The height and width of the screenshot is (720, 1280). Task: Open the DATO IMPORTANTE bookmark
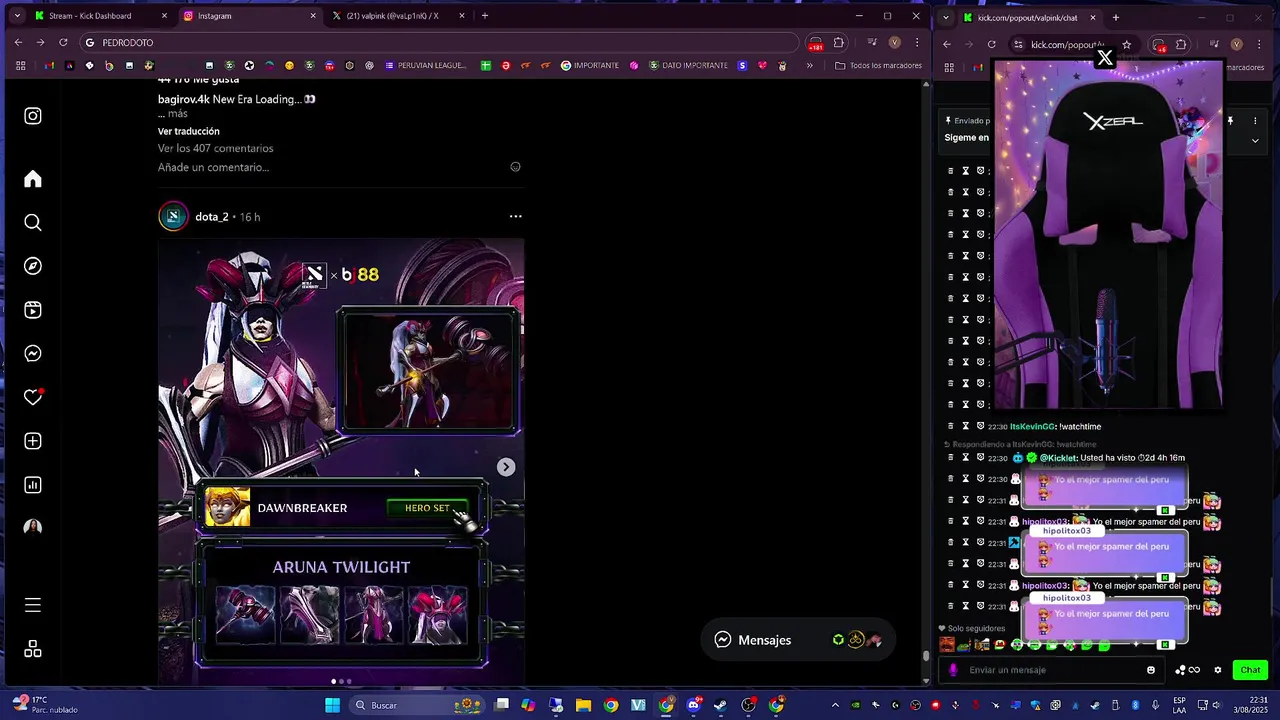click(688, 66)
